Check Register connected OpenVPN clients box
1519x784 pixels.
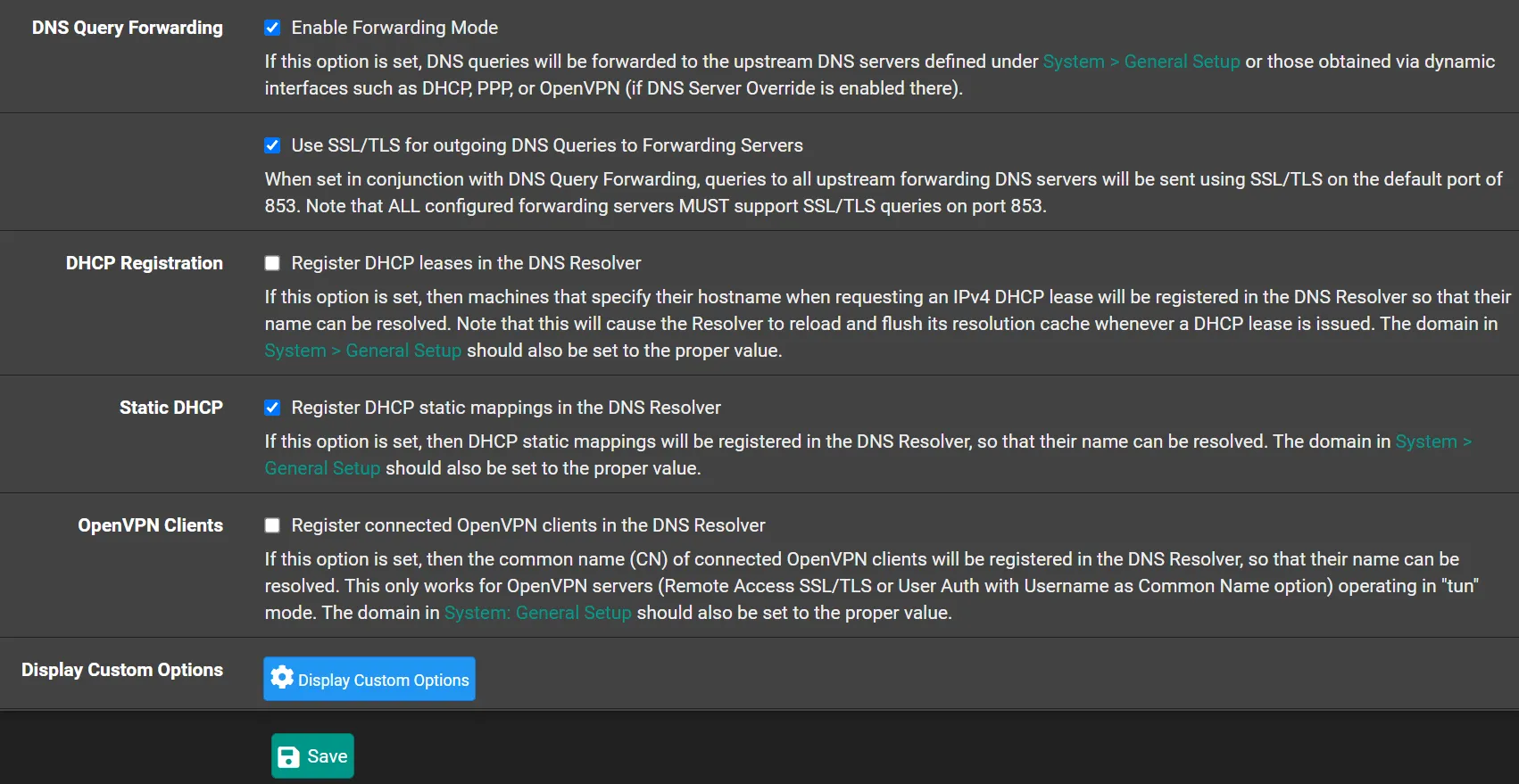[272, 525]
